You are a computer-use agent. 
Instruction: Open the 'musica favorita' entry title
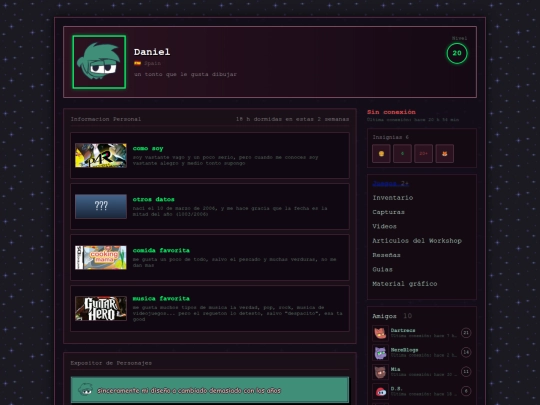tap(161, 299)
